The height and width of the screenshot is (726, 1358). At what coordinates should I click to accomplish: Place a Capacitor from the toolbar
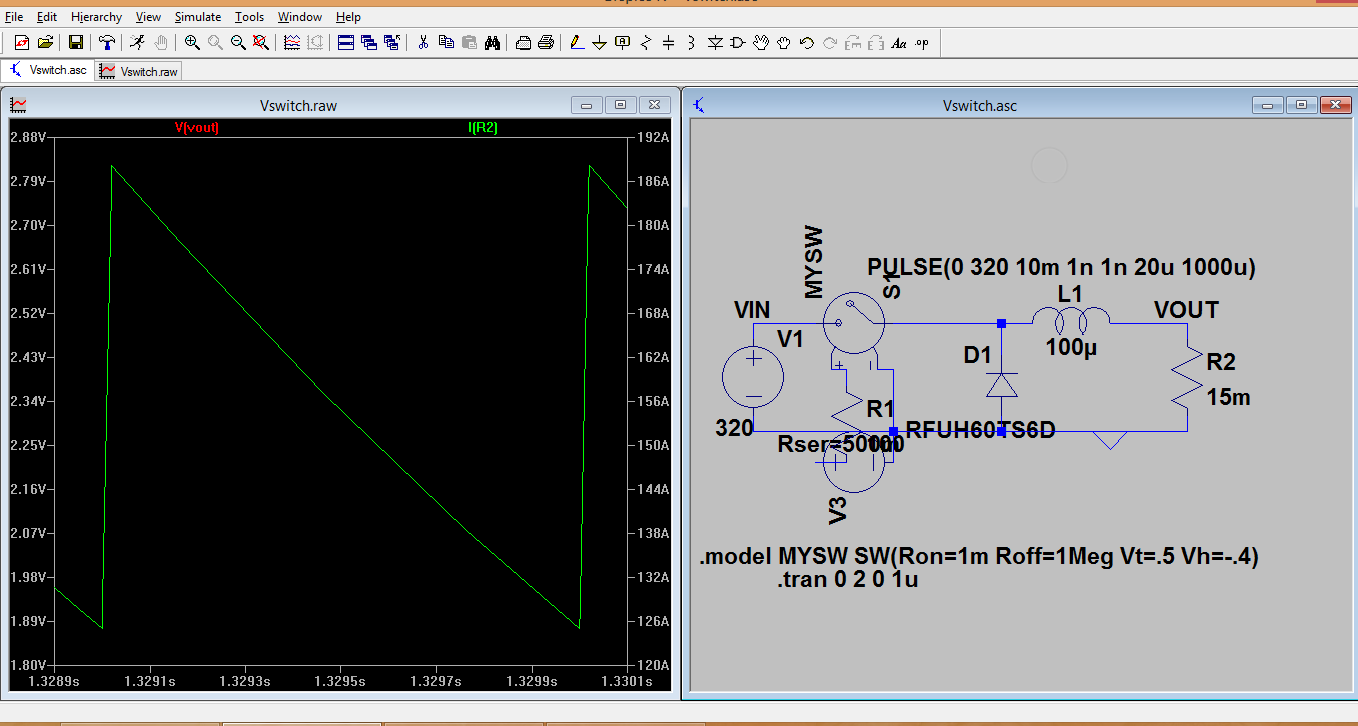[x=668, y=42]
